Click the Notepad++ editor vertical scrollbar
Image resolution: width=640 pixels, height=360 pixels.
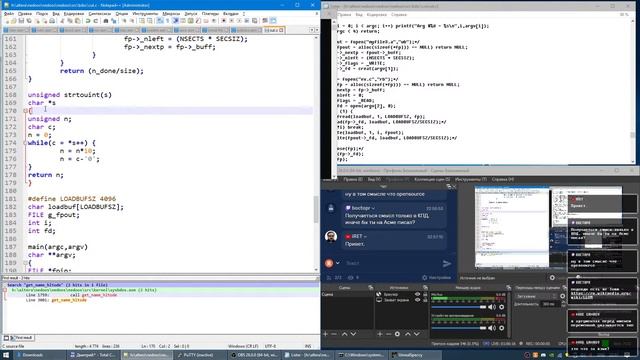pos(316,155)
